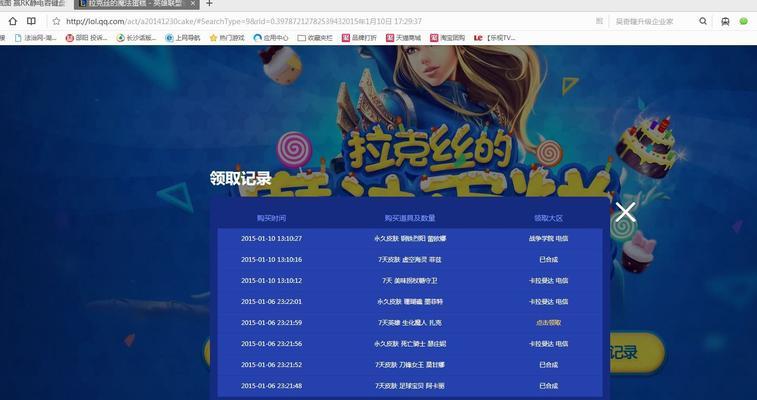Open the 收藏夹栏 bookmark folder
This screenshot has height=400, width=757.
click(x=315, y=38)
